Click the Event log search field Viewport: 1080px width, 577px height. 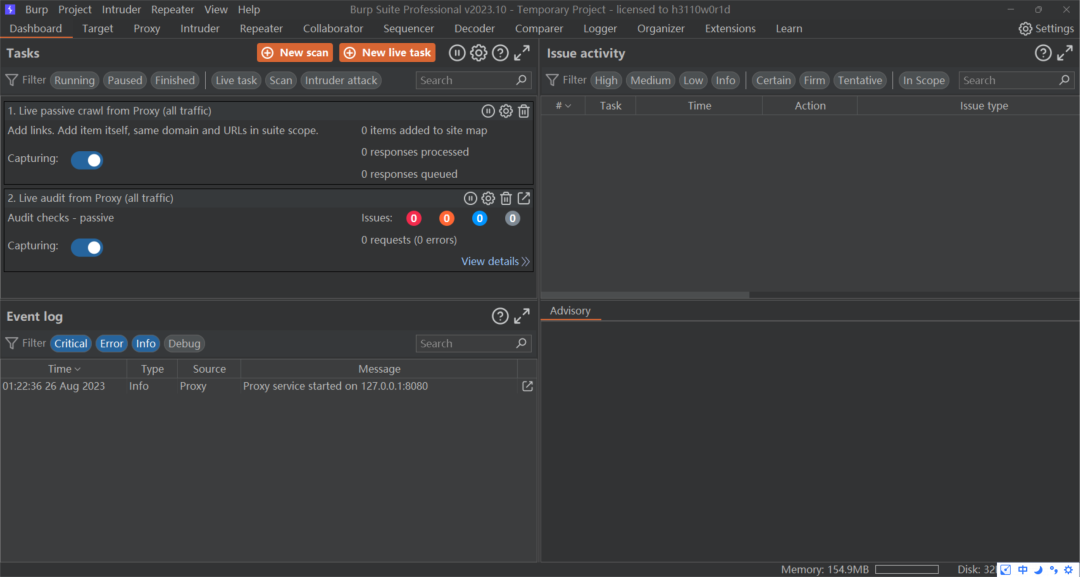pyautogui.click(x=474, y=344)
